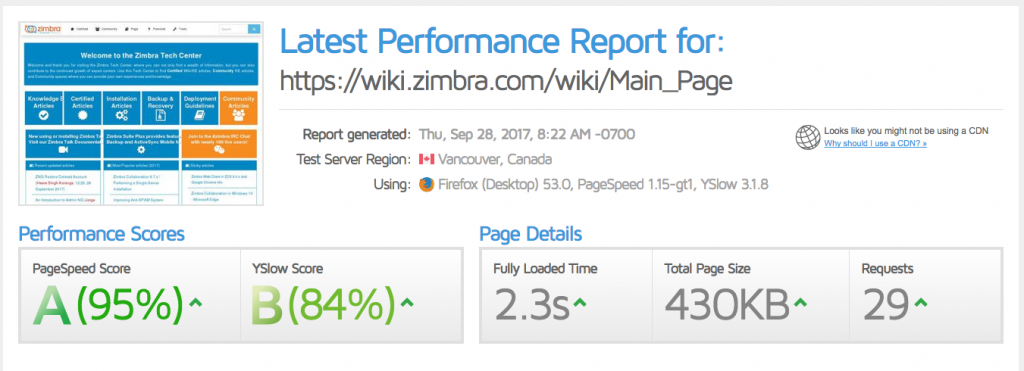1024x371 pixels.
Task: Open the 'Why should I use a CDN?' link
Action: 875,143
